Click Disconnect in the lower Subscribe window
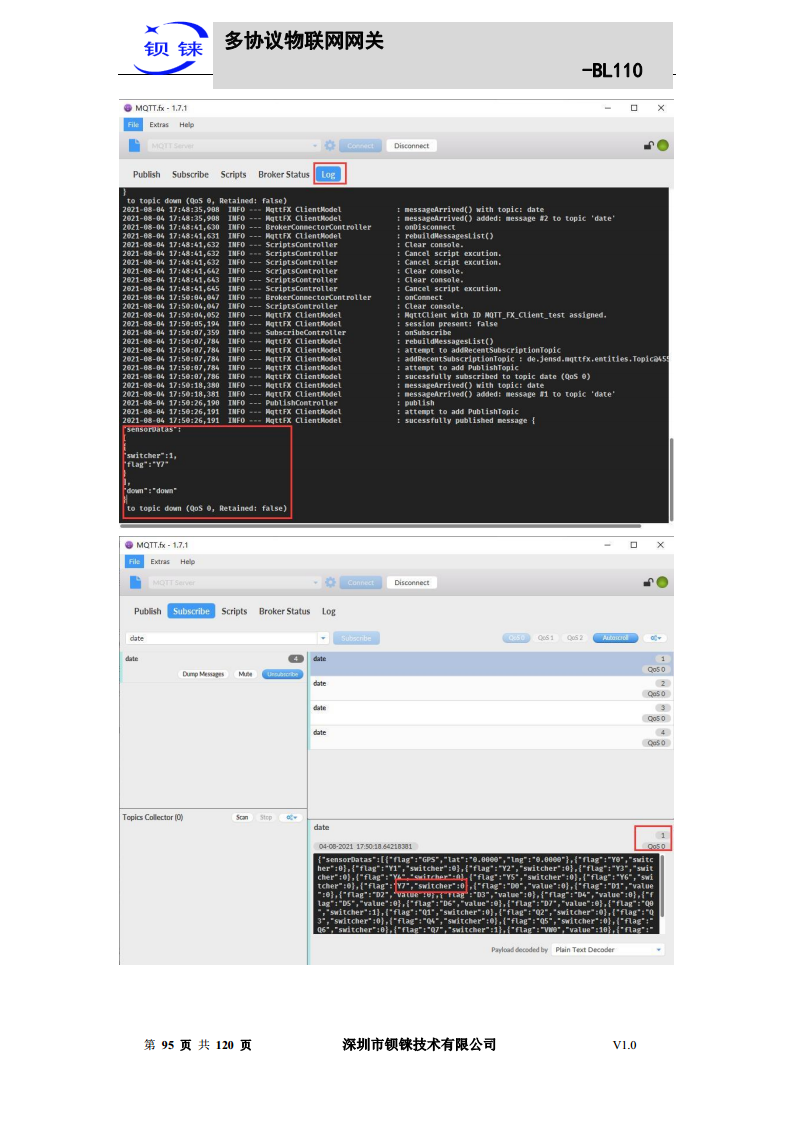 click(x=412, y=582)
